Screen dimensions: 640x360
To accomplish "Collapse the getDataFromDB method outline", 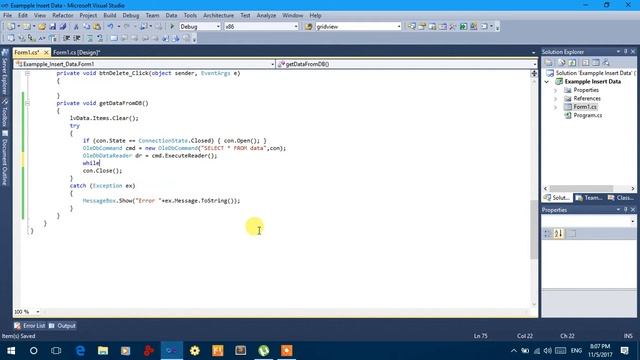I will click(27, 103).
